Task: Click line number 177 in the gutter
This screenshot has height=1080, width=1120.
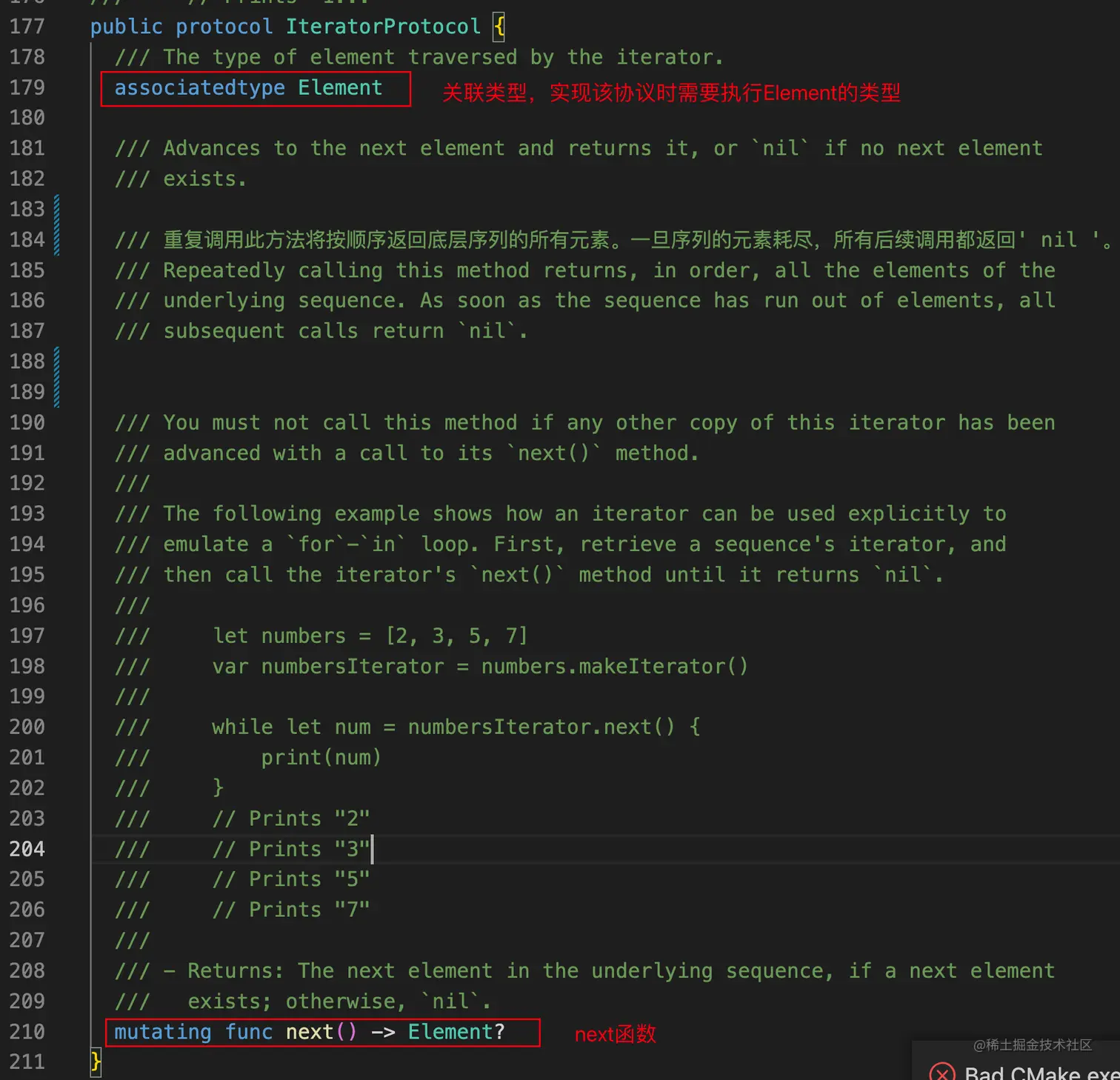Action: [27, 27]
